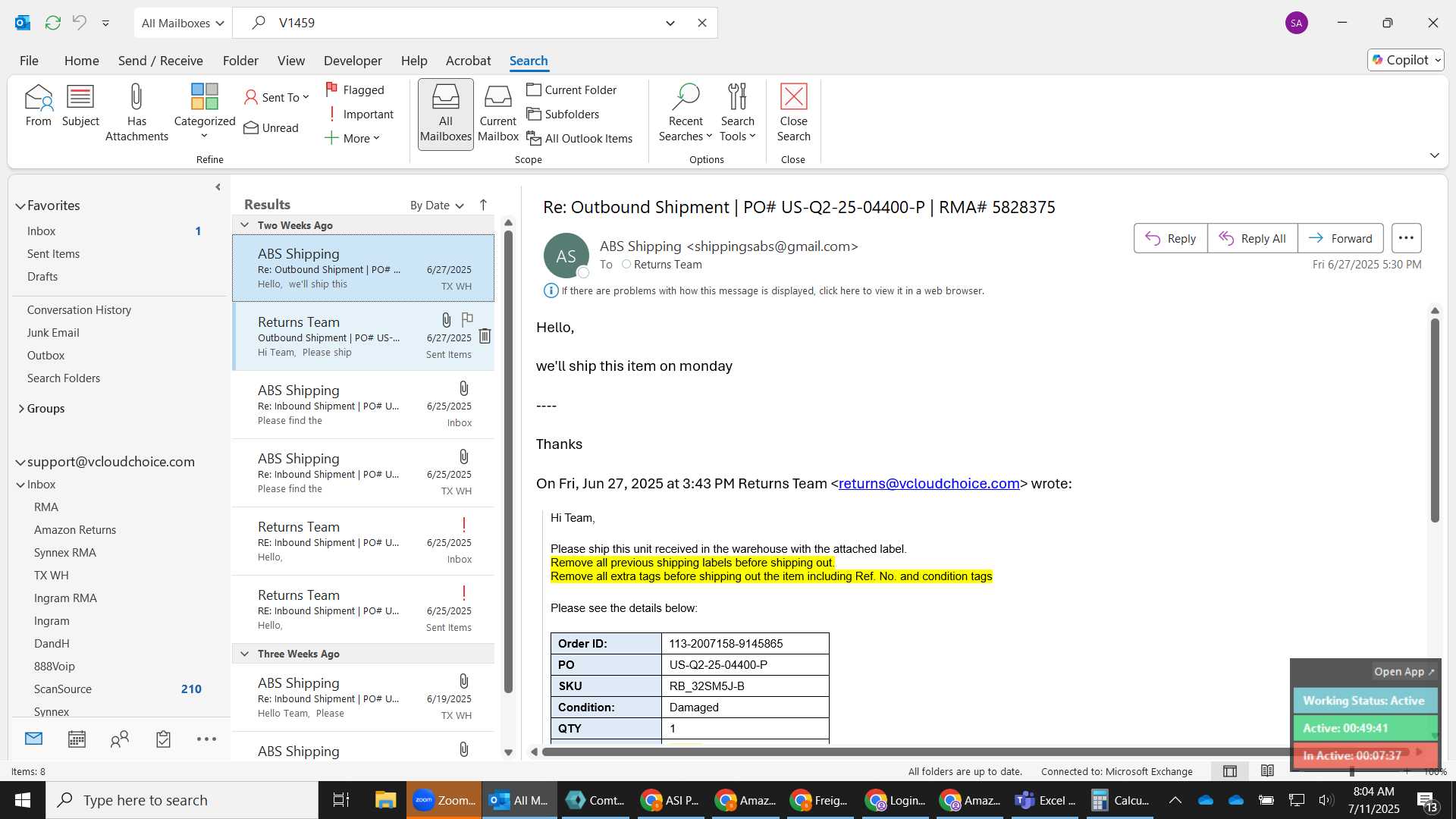Filter results by Unread
Screen dimensions: 1456x819
pyautogui.click(x=271, y=127)
